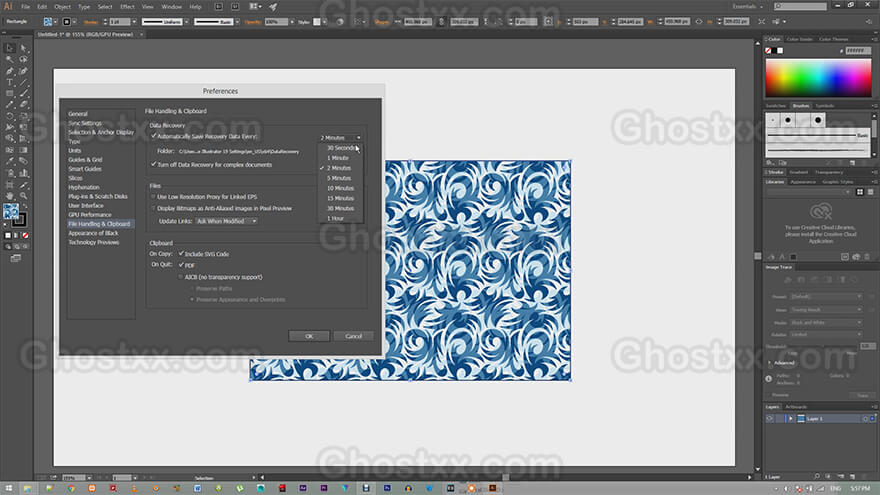Enable AICB (no transparency support) checkbox

click(181, 277)
